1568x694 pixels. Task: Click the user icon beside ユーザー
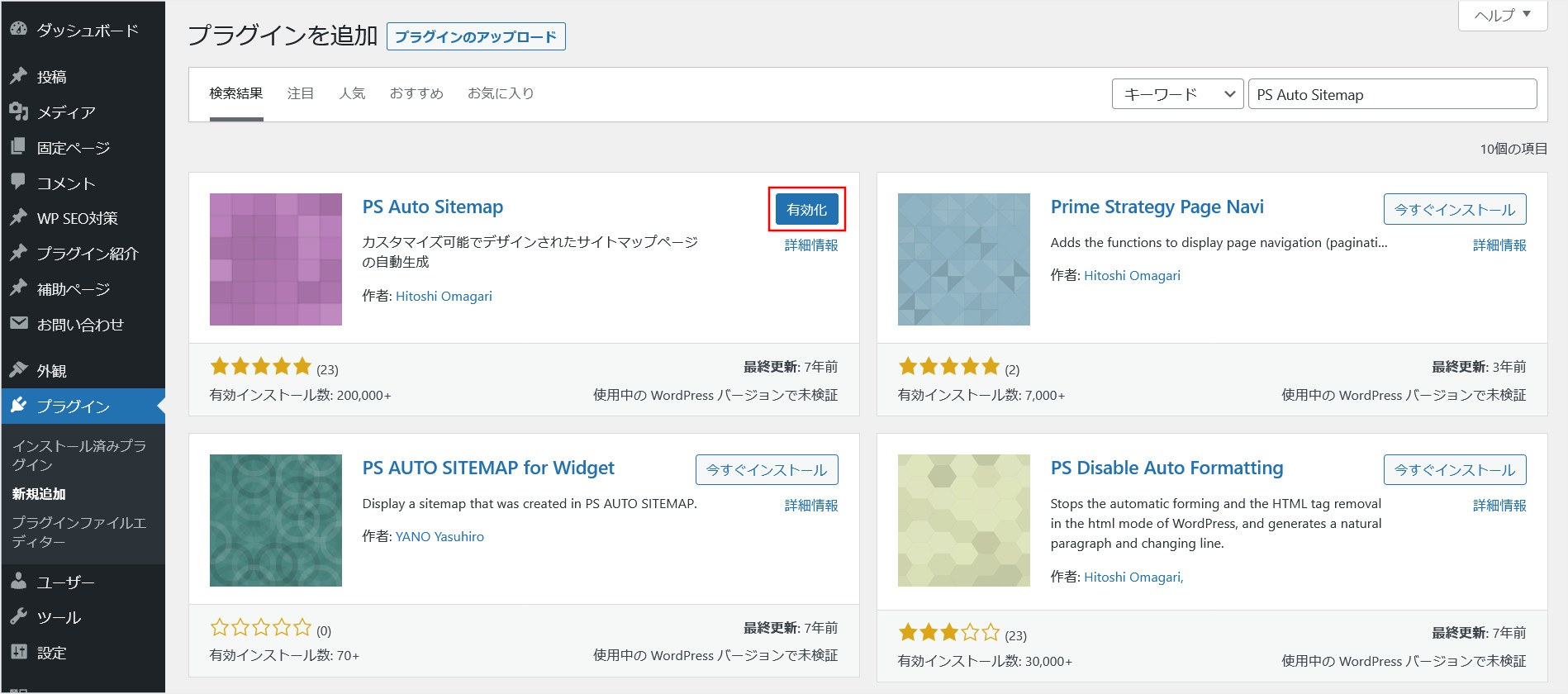(18, 582)
